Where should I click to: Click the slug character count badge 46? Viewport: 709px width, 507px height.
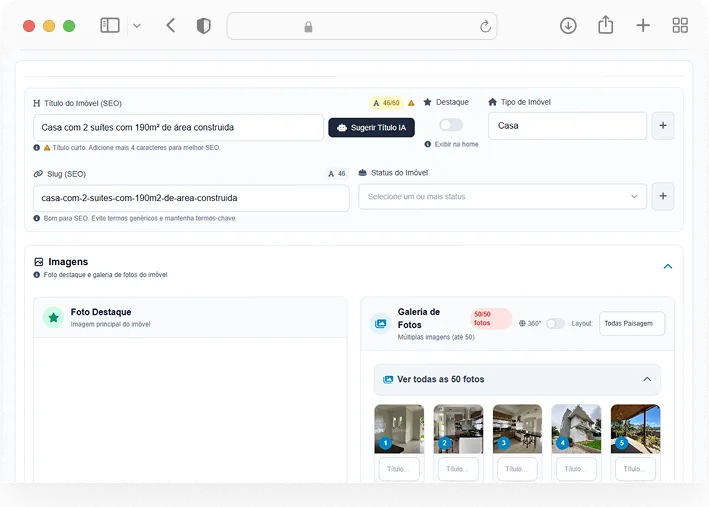(337, 173)
